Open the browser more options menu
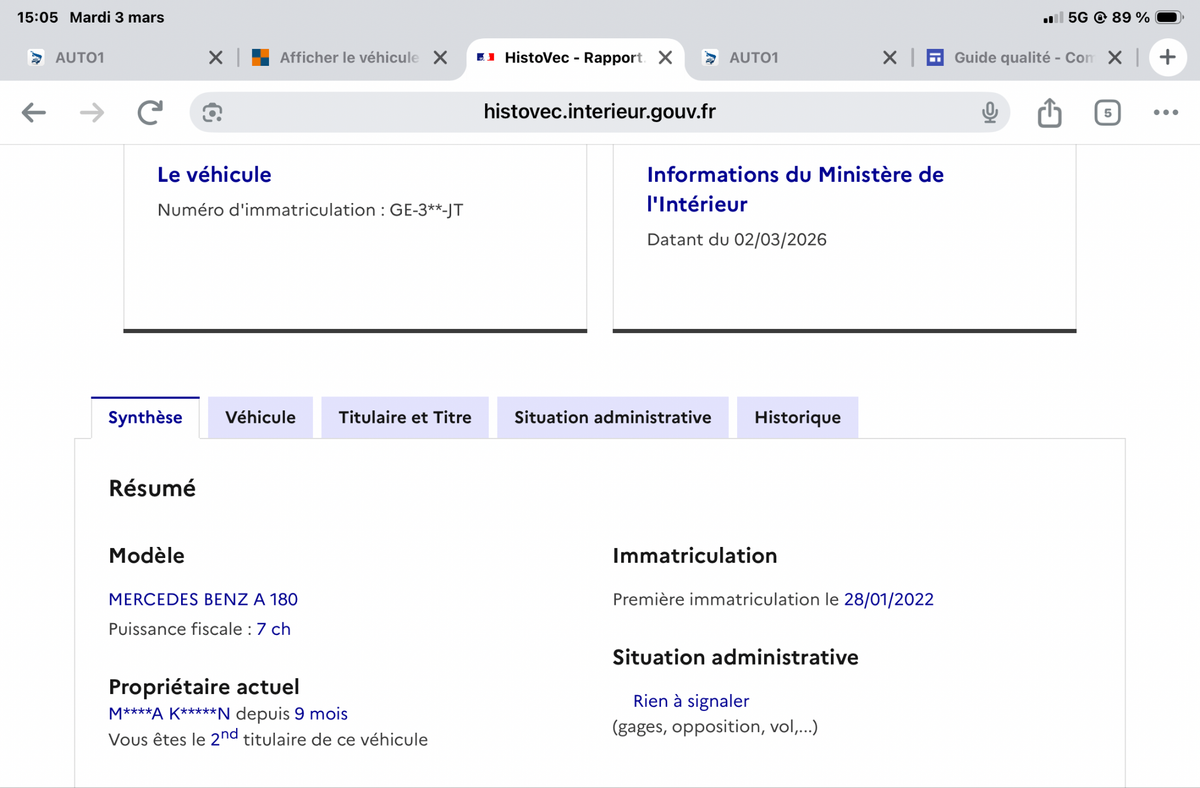The width and height of the screenshot is (1200, 788). pyautogui.click(x=1165, y=113)
